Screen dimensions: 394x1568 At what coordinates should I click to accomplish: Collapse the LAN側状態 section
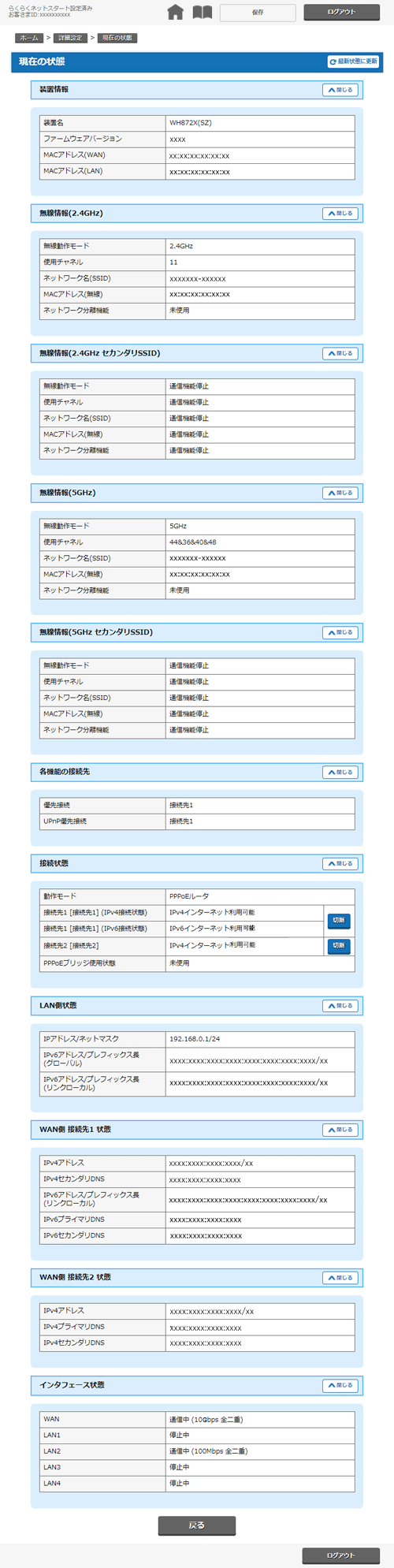[x=341, y=1006]
